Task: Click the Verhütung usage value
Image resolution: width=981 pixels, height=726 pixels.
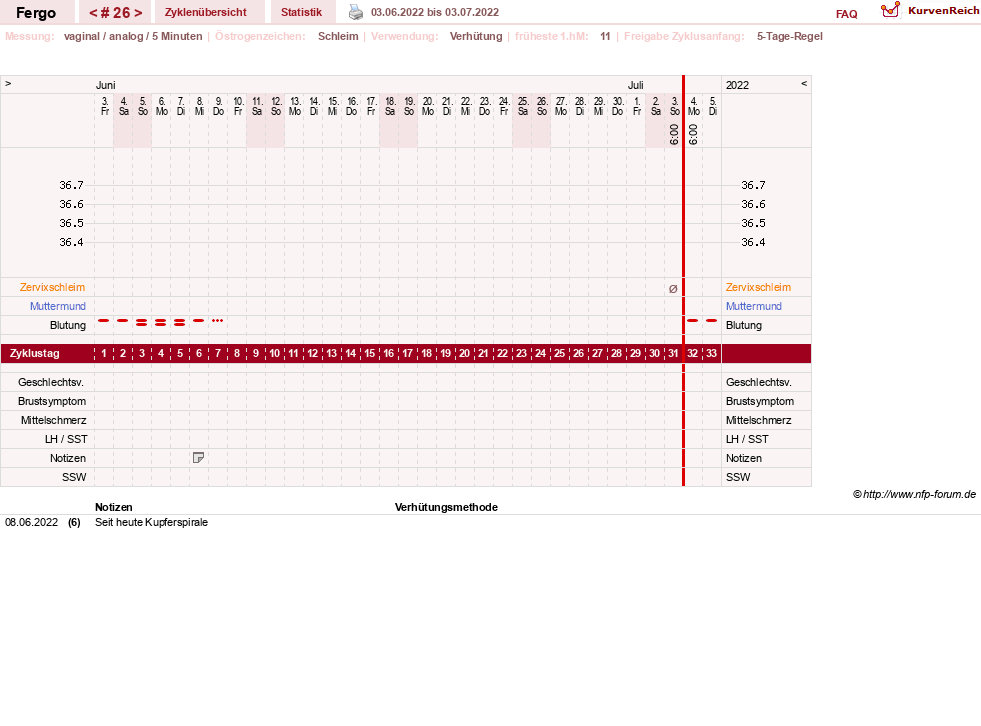Action: pyautogui.click(x=476, y=36)
